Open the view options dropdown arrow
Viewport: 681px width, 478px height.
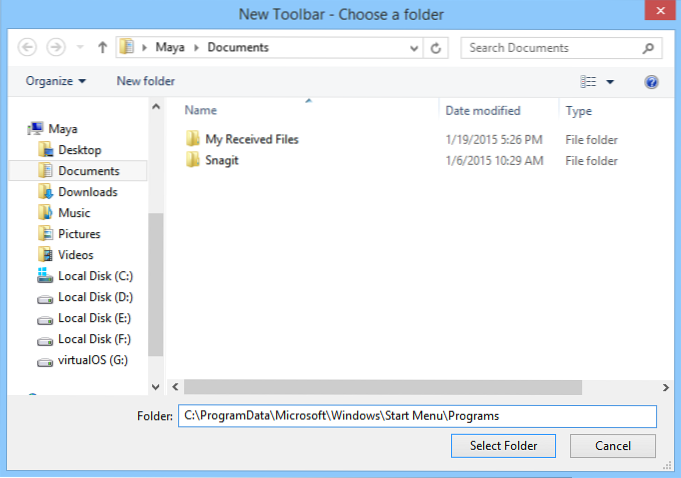click(x=610, y=82)
